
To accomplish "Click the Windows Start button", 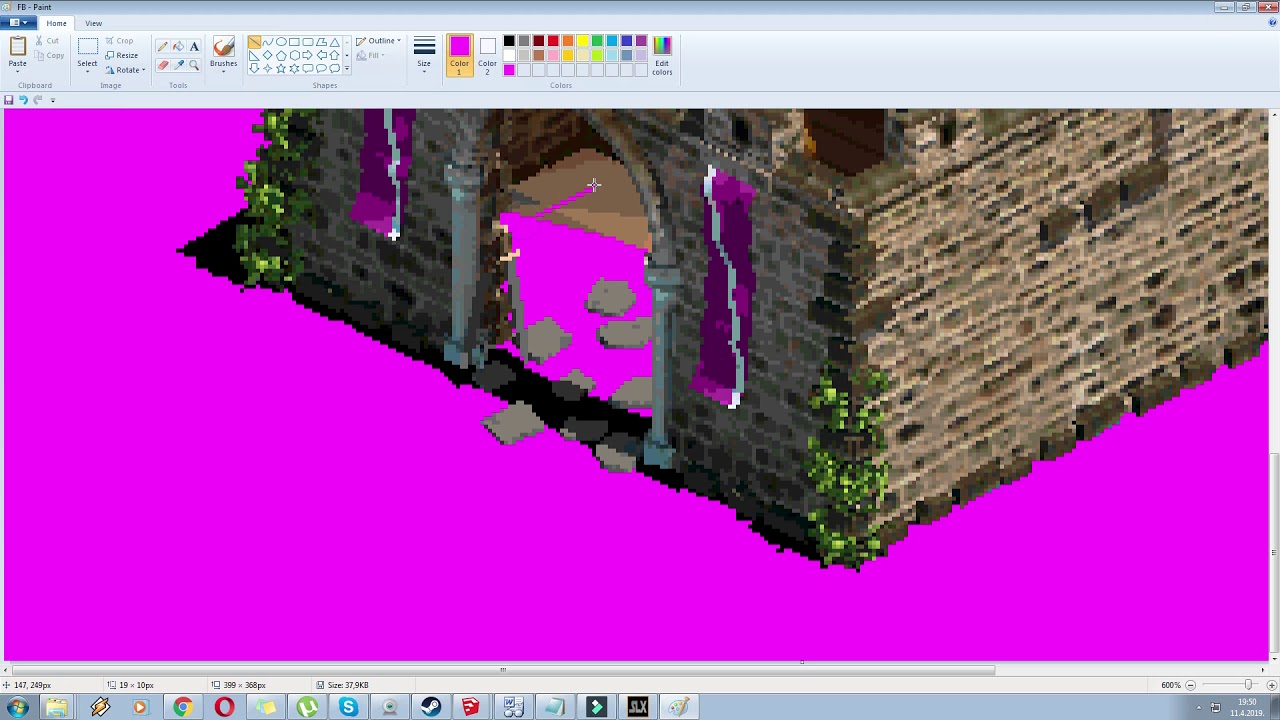I will click(x=17, y=707).
